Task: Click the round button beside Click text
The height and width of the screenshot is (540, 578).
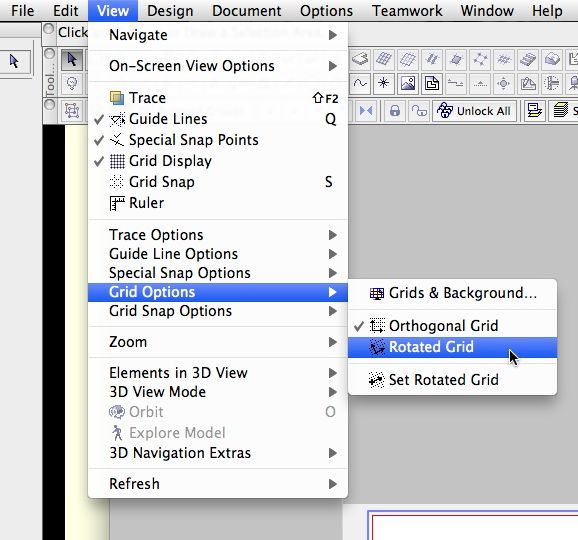Action: click(48, 29)
